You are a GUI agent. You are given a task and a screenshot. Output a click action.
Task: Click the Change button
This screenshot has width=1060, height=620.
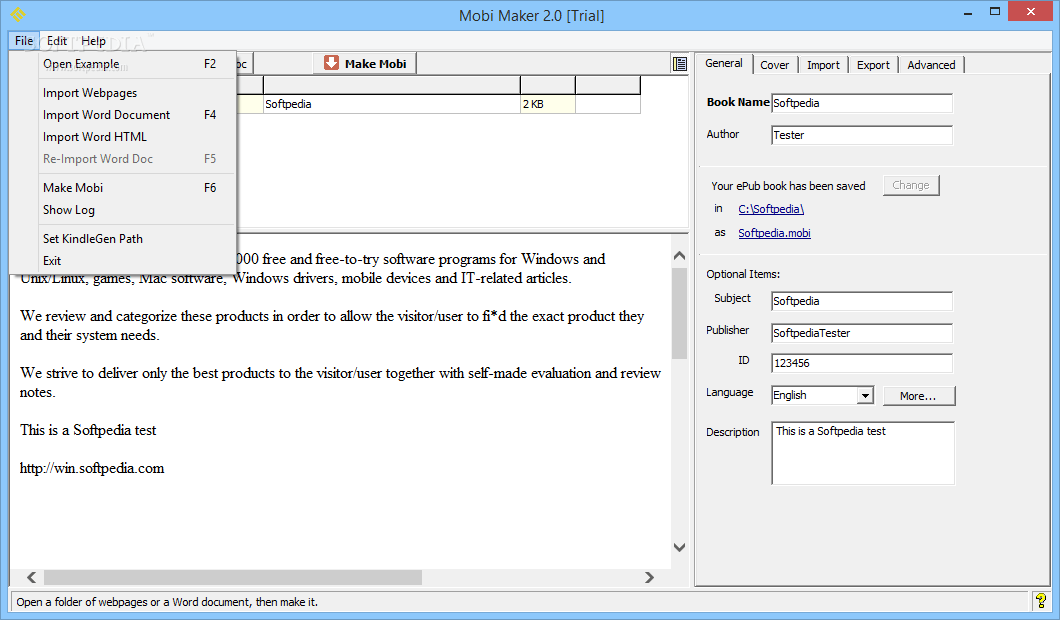(x=911, y=185)
